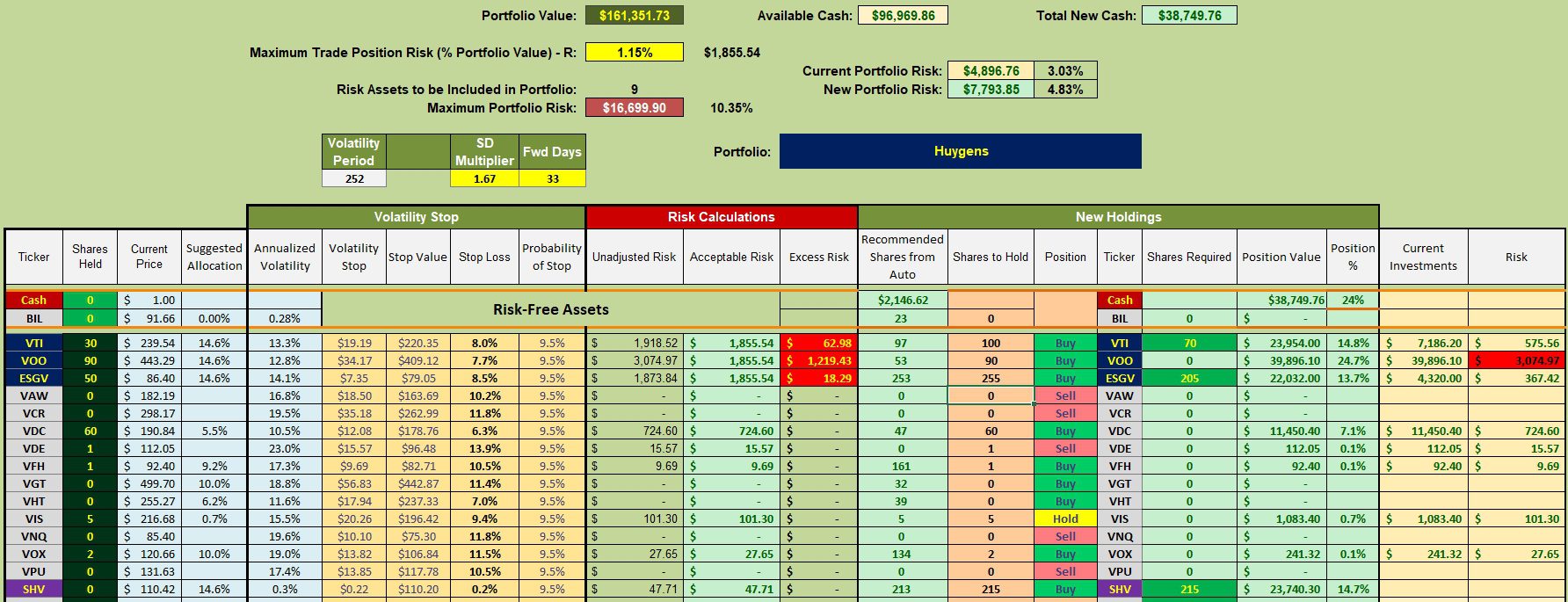Select the Volatility Period cell 252

pyautogui.click(x=354, y=178)
